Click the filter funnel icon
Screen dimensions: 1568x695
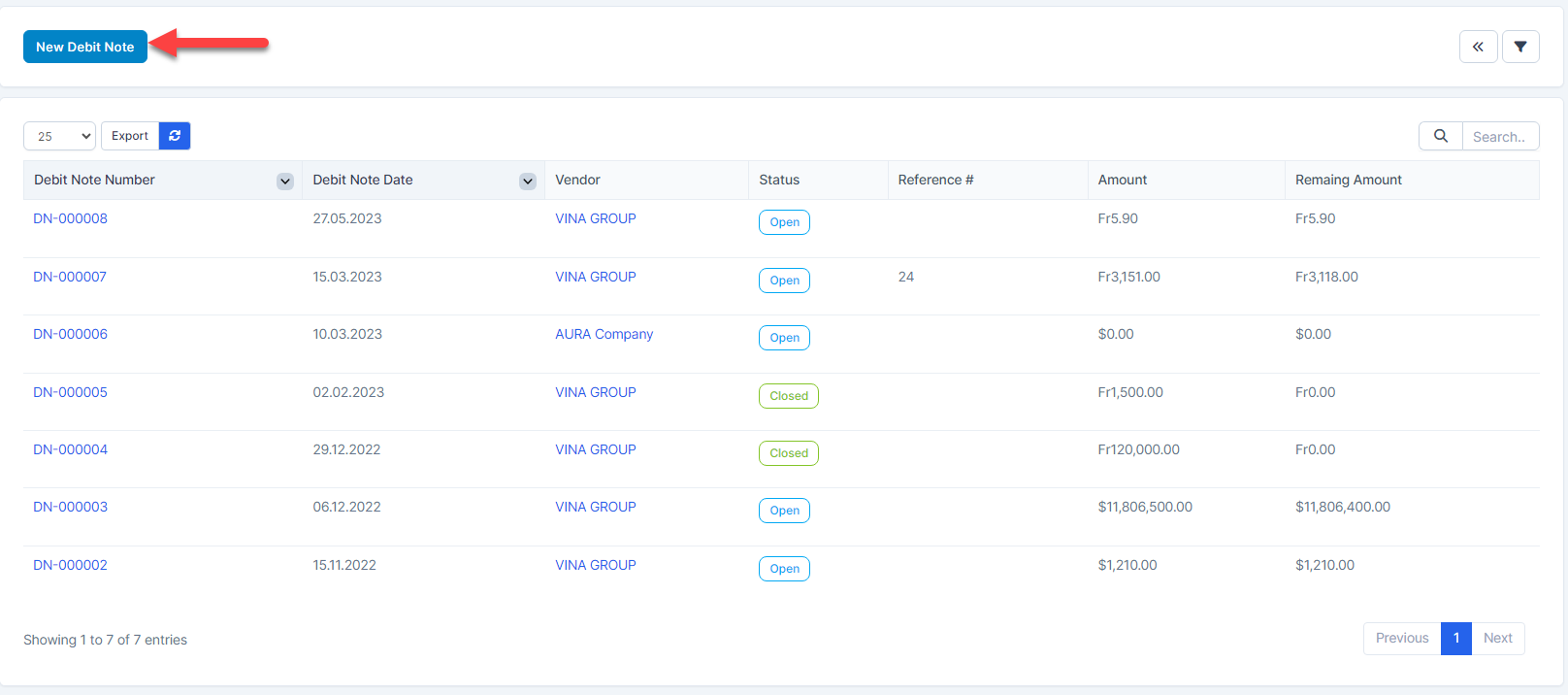point(1520,47)
